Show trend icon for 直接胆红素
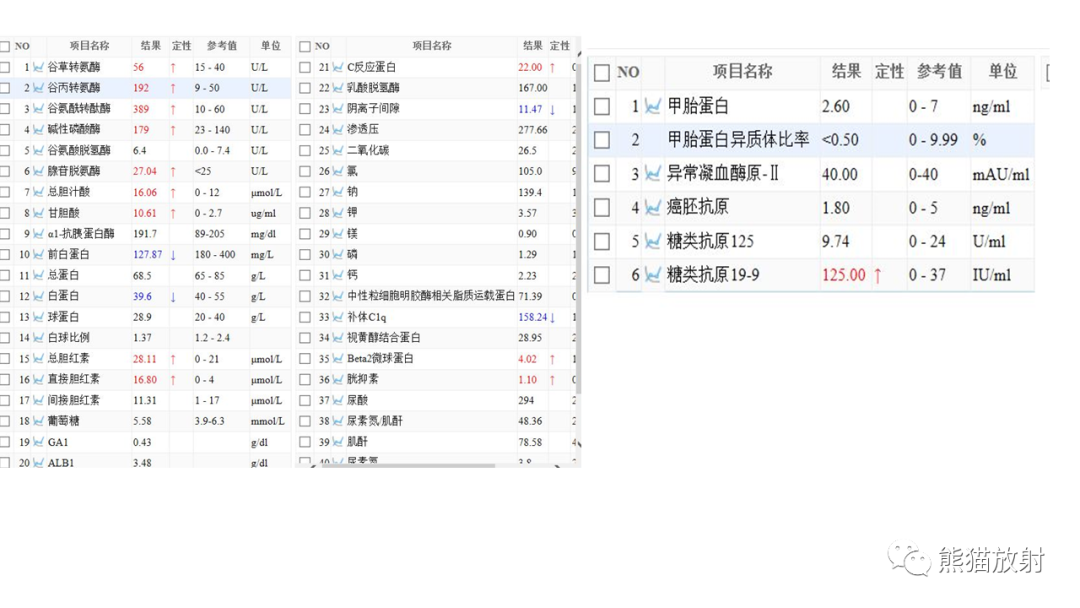The height and width of the screenshot is (608, 1080). point(39,379)
